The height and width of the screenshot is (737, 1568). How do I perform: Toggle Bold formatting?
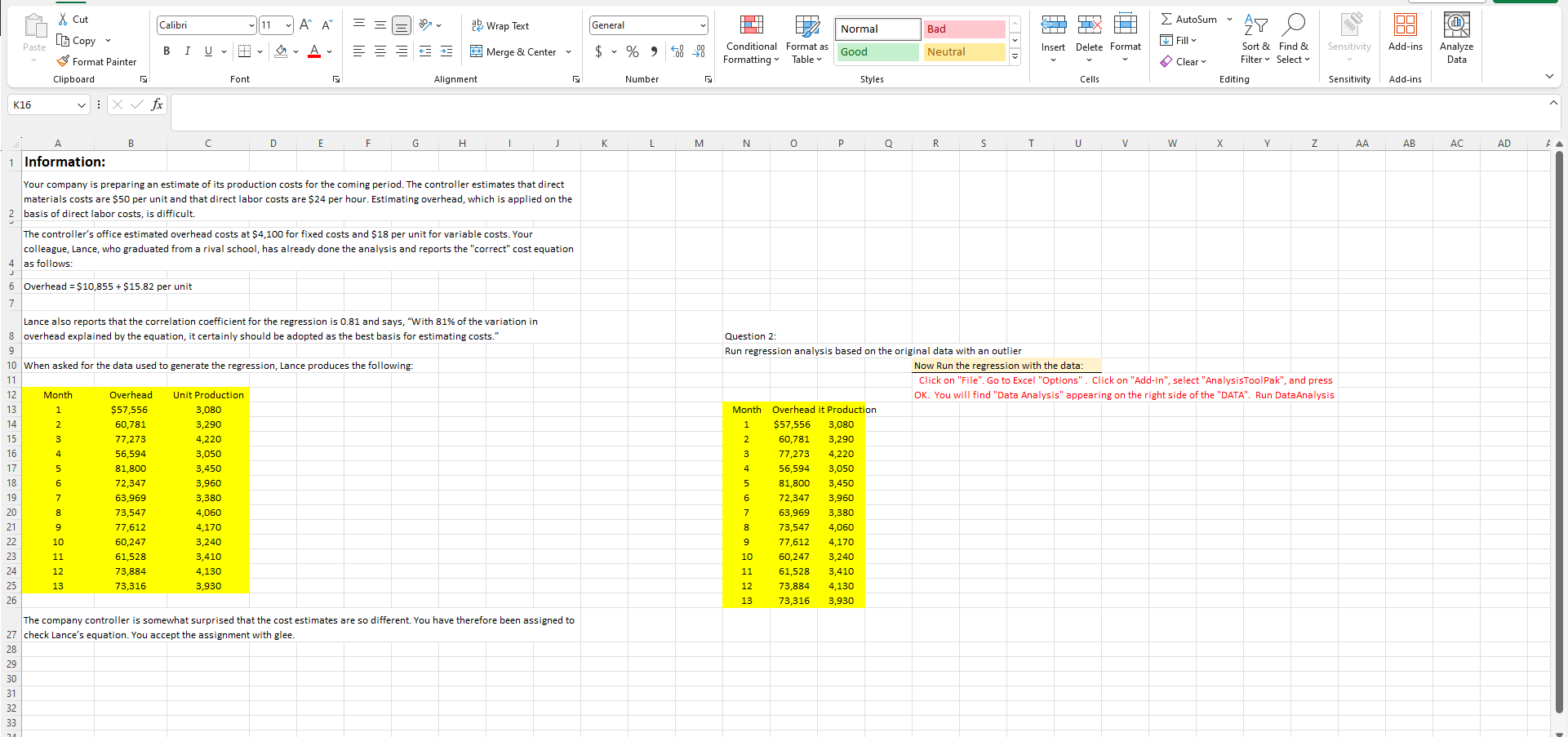click(x=167, y=51)
